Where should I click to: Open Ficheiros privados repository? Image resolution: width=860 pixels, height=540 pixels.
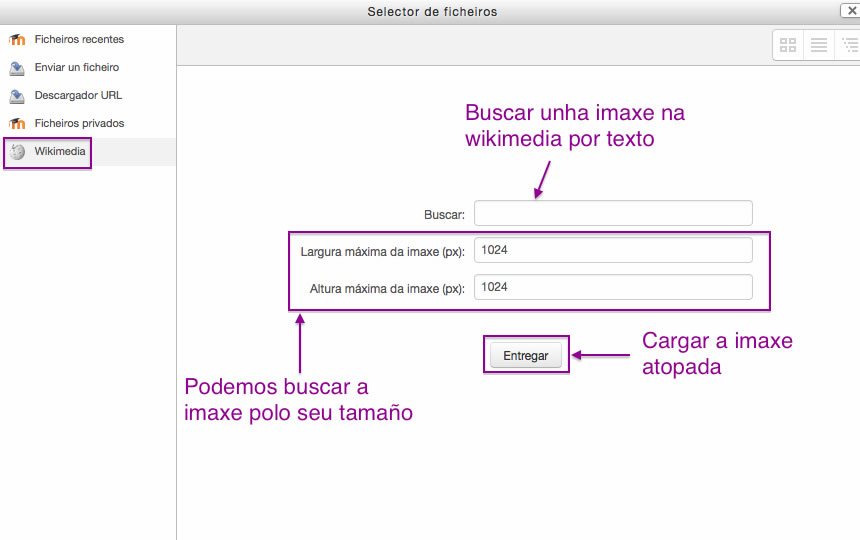(89, 123)
